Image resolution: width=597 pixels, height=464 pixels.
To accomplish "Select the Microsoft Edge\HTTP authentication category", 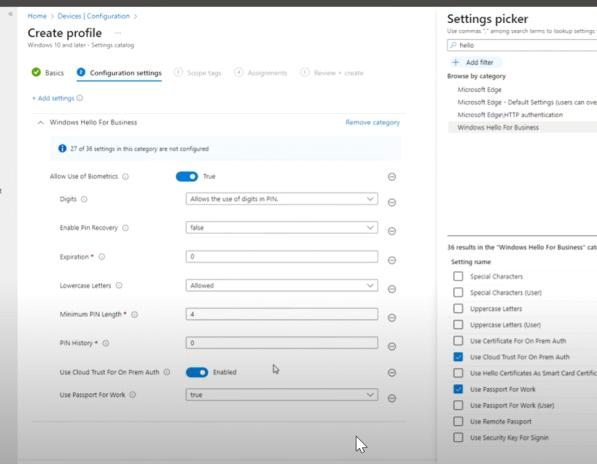I will tap(510, 115).
